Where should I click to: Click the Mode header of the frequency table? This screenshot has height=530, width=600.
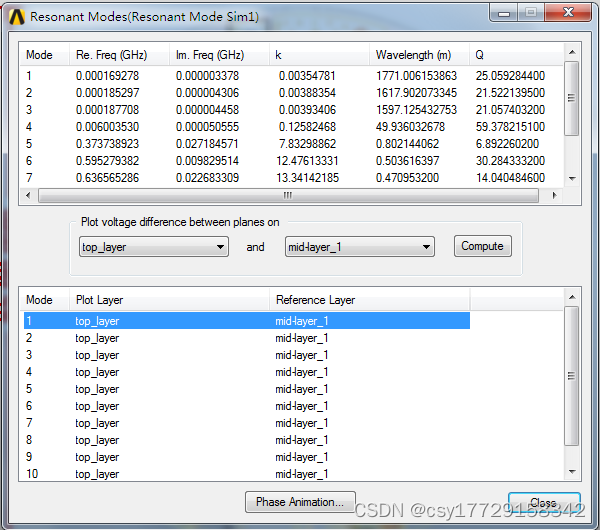tap(45, 55)
